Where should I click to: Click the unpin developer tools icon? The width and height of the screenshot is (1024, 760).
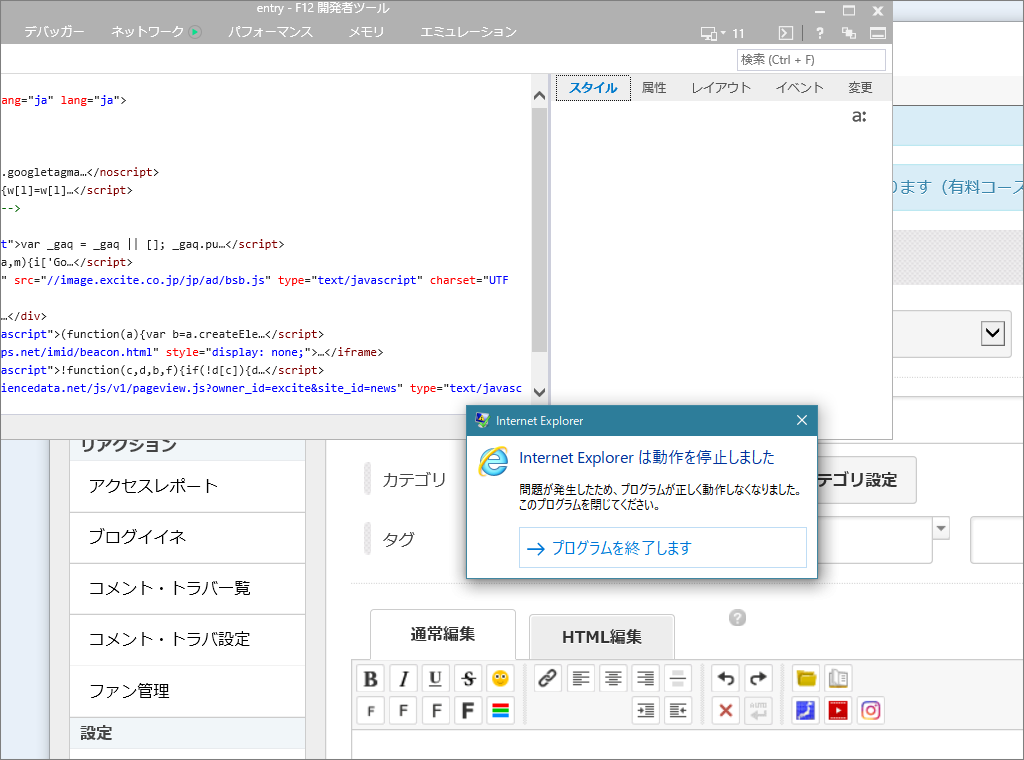(849, 33)
